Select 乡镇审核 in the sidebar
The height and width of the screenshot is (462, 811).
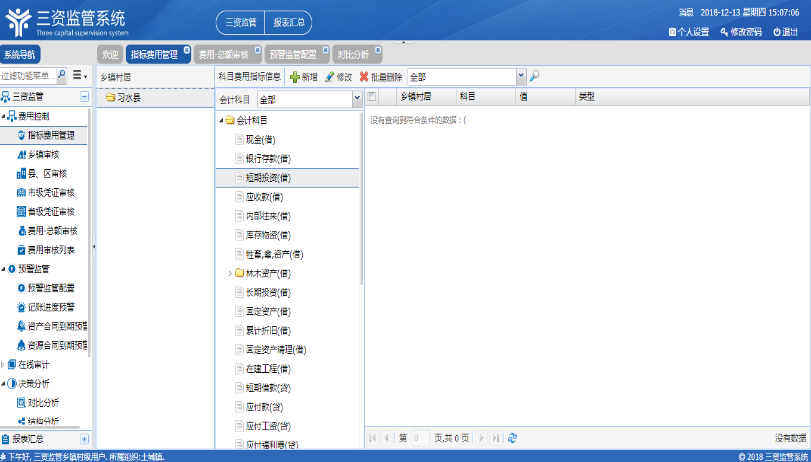coord(44,154)
